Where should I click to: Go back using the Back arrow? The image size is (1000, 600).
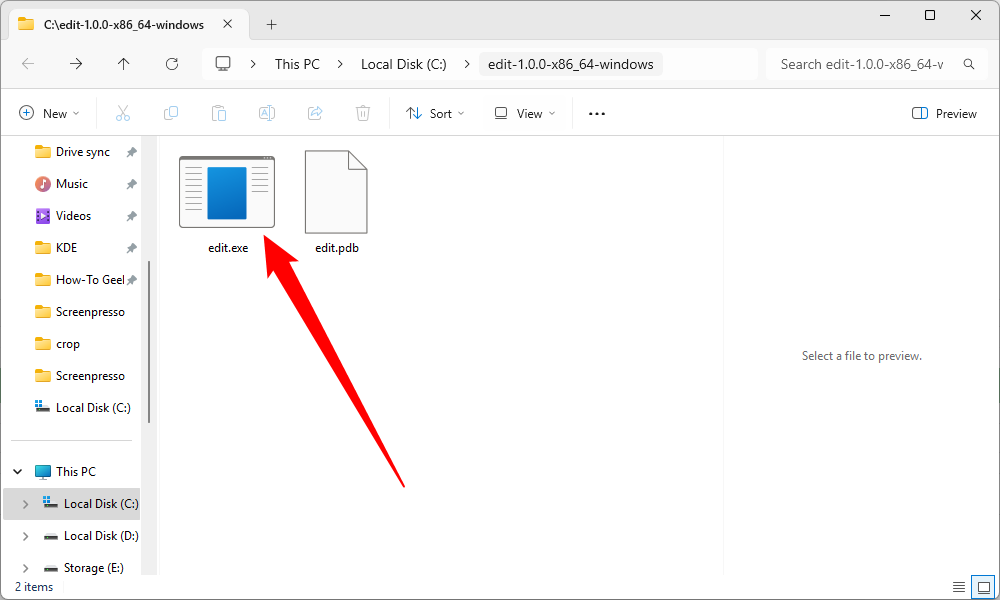(x=28, y=64)
